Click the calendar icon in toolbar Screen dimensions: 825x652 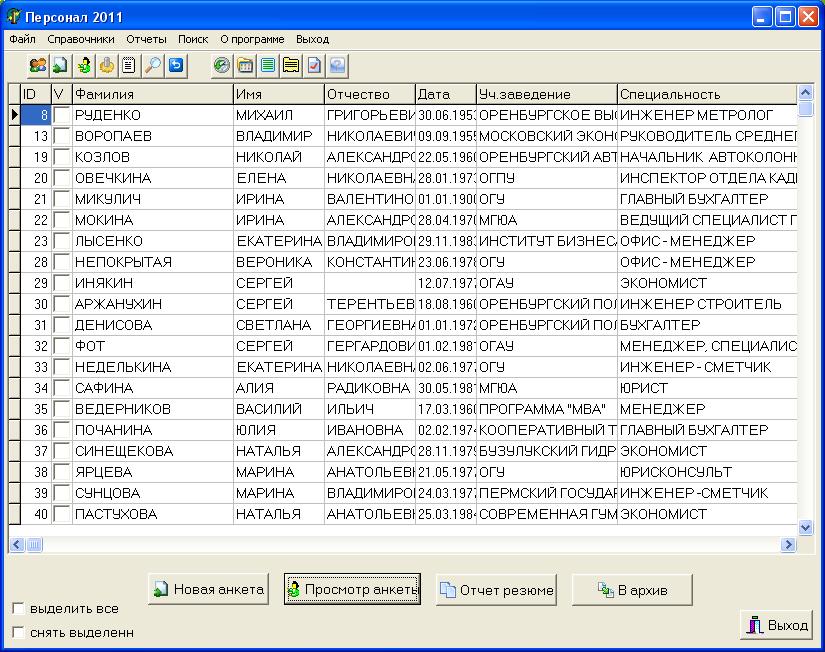(x=245, y=66)
